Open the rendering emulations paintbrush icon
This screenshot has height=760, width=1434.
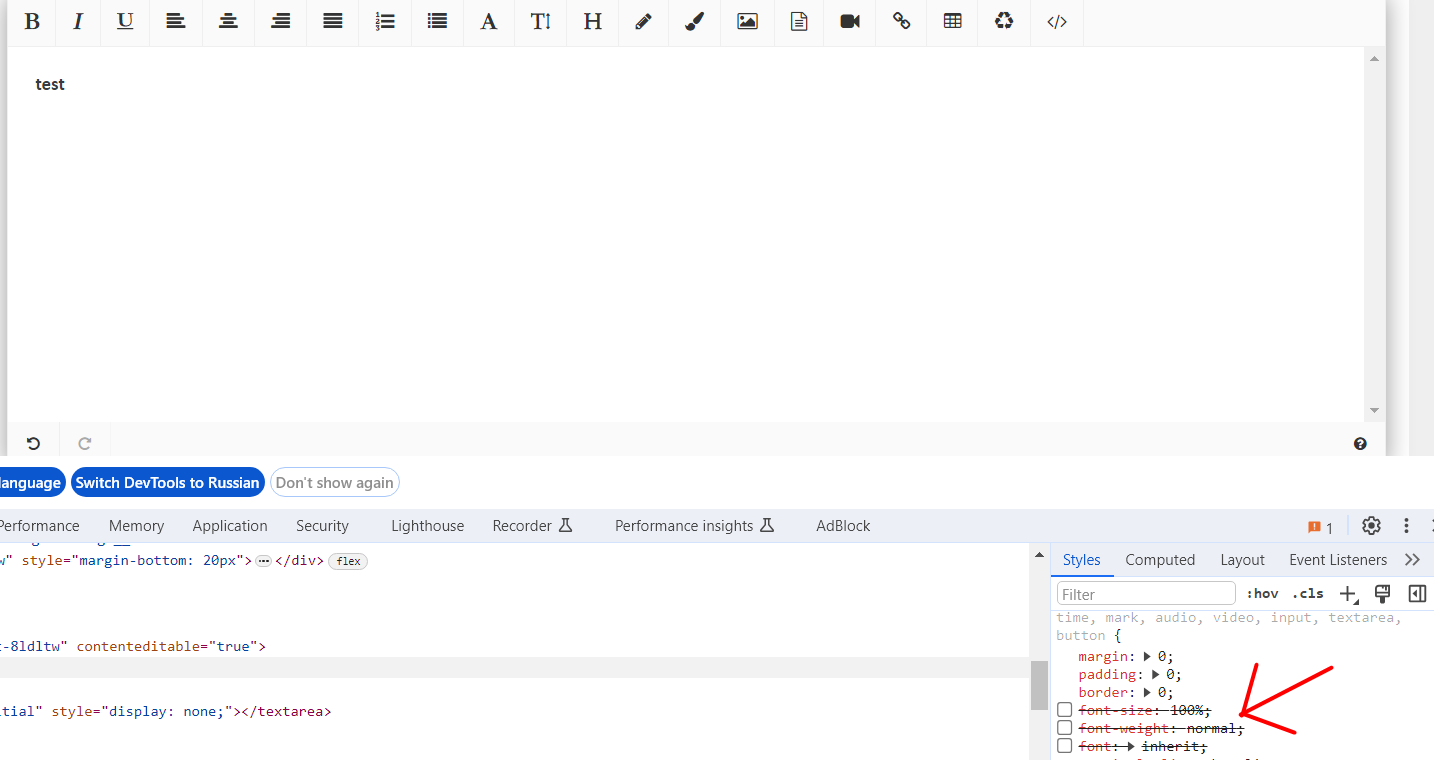click(1383, 594)
